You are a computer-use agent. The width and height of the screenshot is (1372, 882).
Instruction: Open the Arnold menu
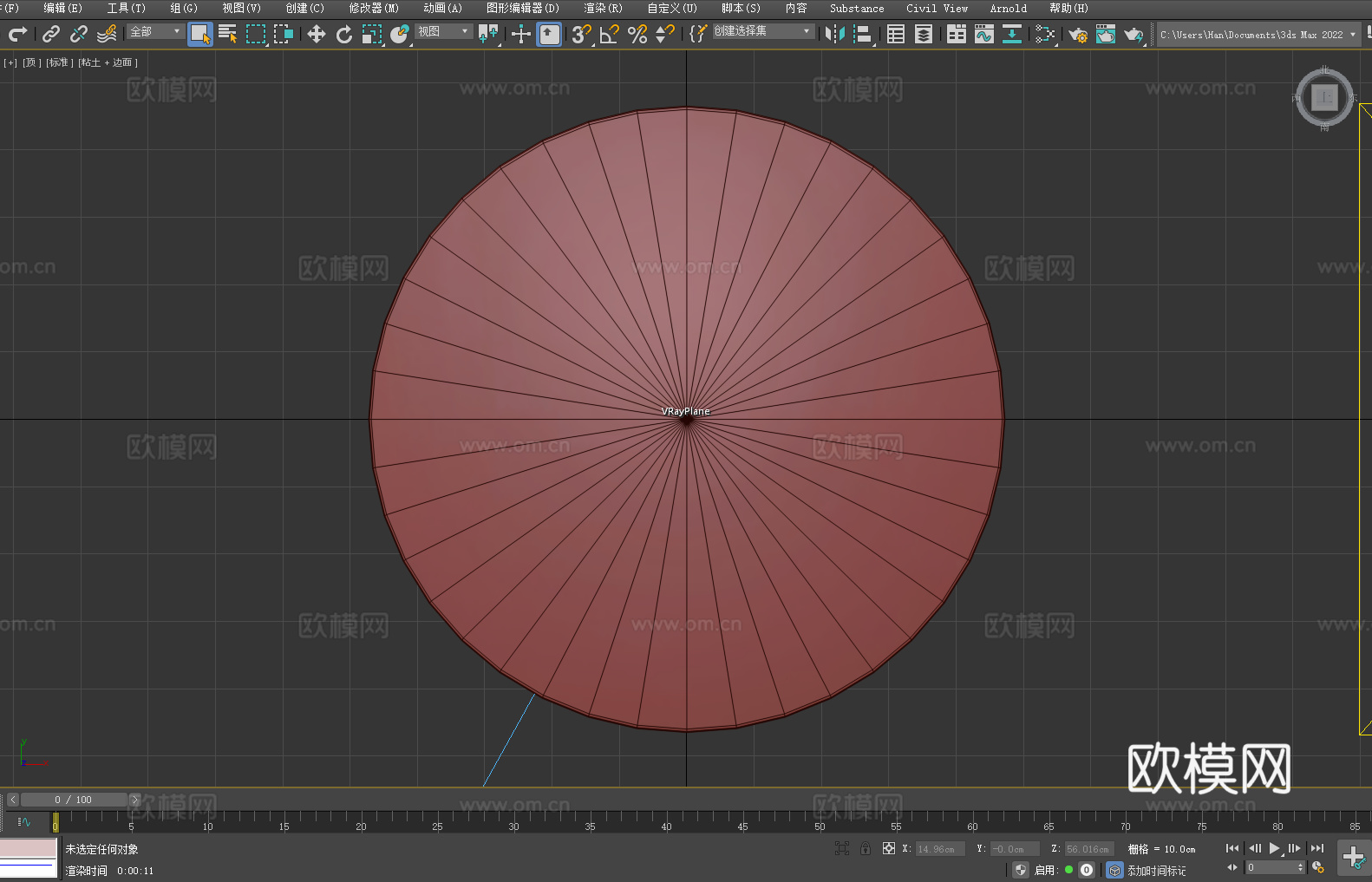click(1008, 8)
